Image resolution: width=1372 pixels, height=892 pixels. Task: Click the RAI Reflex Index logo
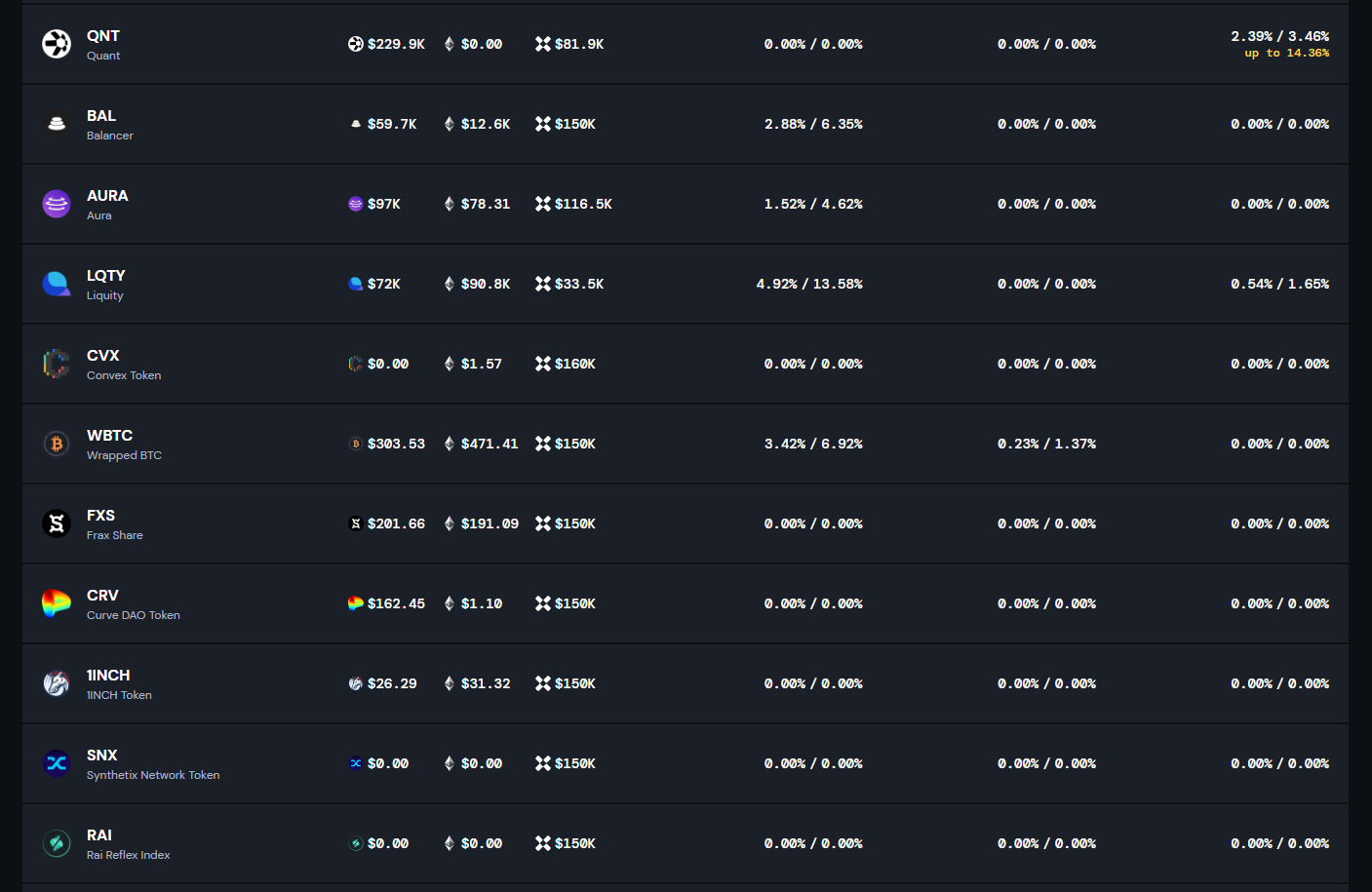pos(57,843)
